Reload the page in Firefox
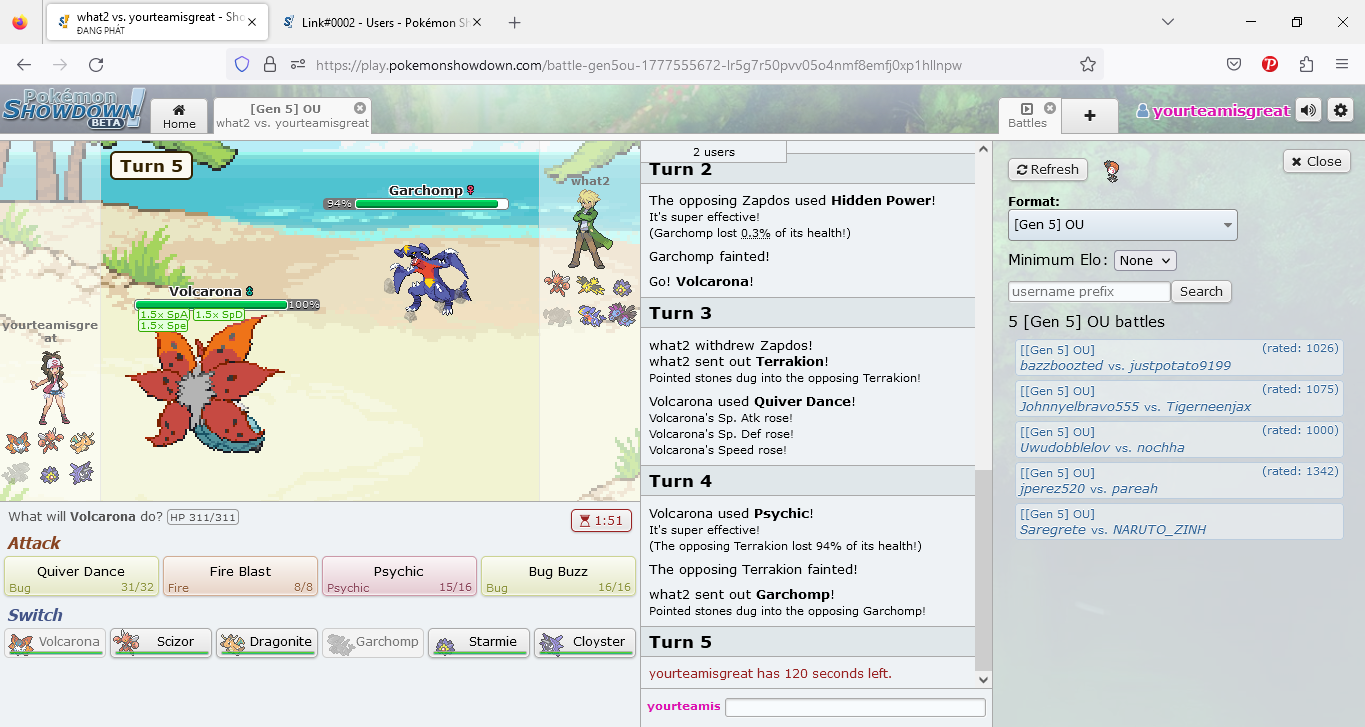 tap(96, 64)
